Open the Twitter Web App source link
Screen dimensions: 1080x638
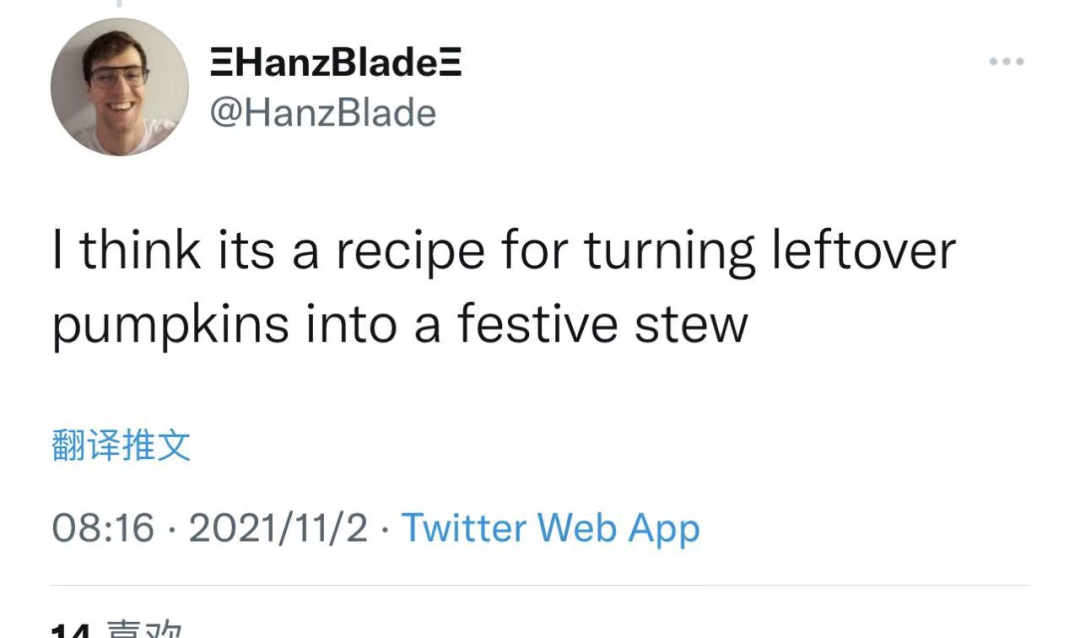550,527
